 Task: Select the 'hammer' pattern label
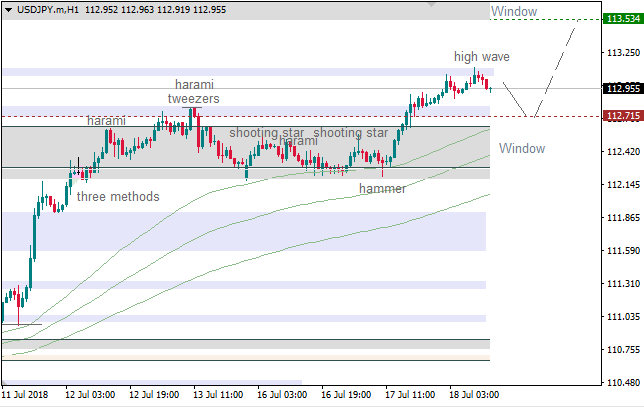coord(382,188)
